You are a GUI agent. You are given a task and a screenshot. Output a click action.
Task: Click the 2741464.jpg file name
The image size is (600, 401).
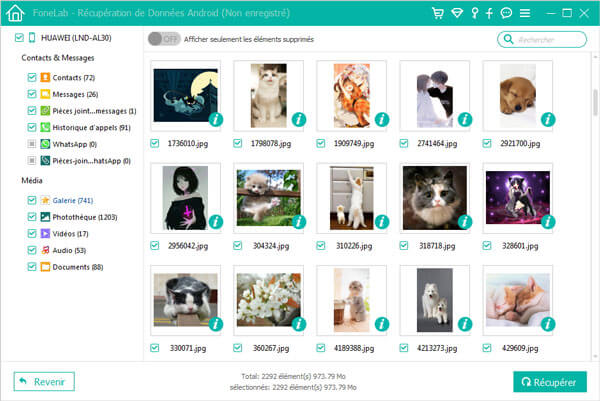(x=437, y=143)
